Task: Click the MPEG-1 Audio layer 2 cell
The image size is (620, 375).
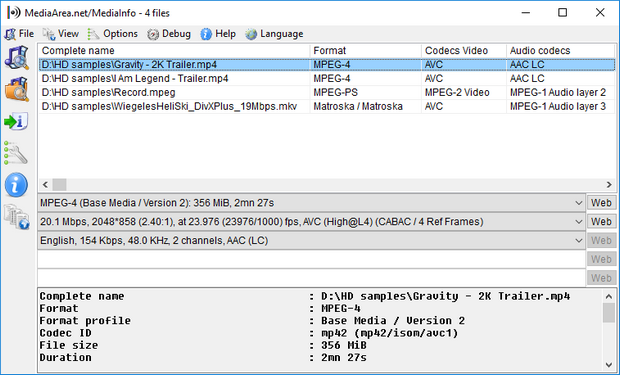Action: pyautogui.click(x=558, y=93)
